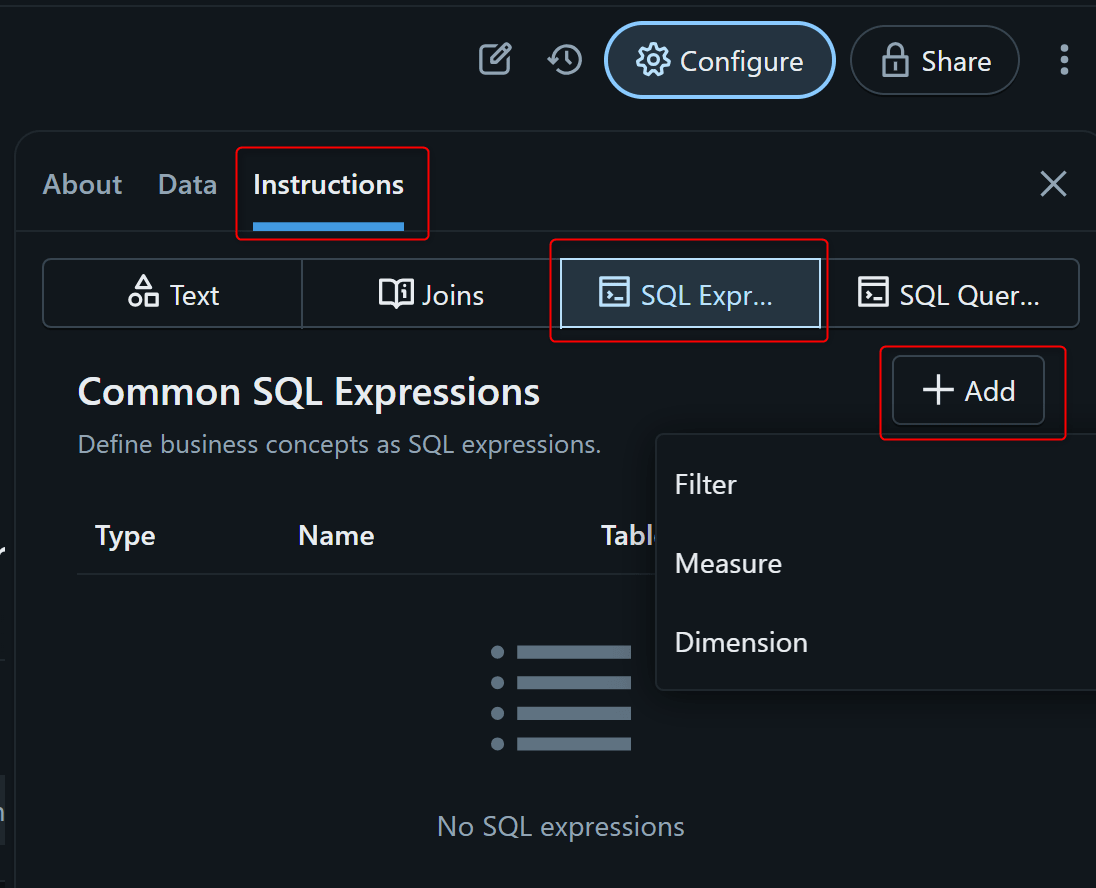This screenshot has height=888, width=1096.
Task: Open the Joins instructions section
Action: 431,294
